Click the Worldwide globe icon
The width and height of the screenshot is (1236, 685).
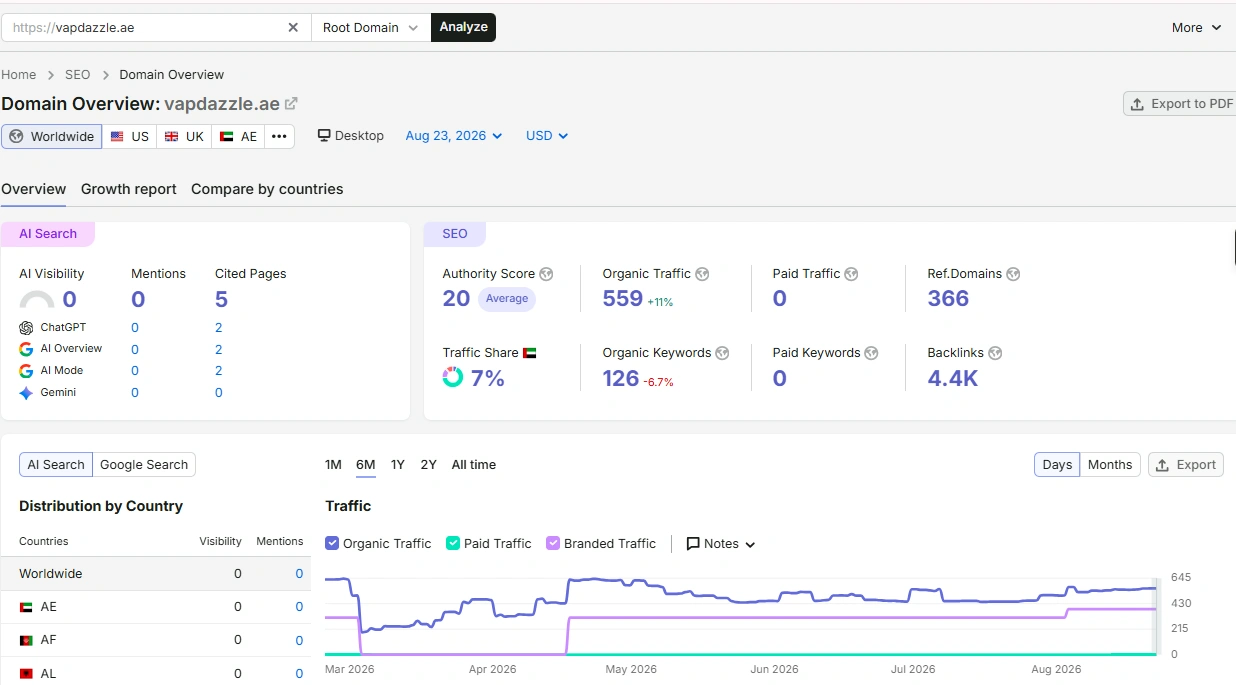[x=16, y=136]
